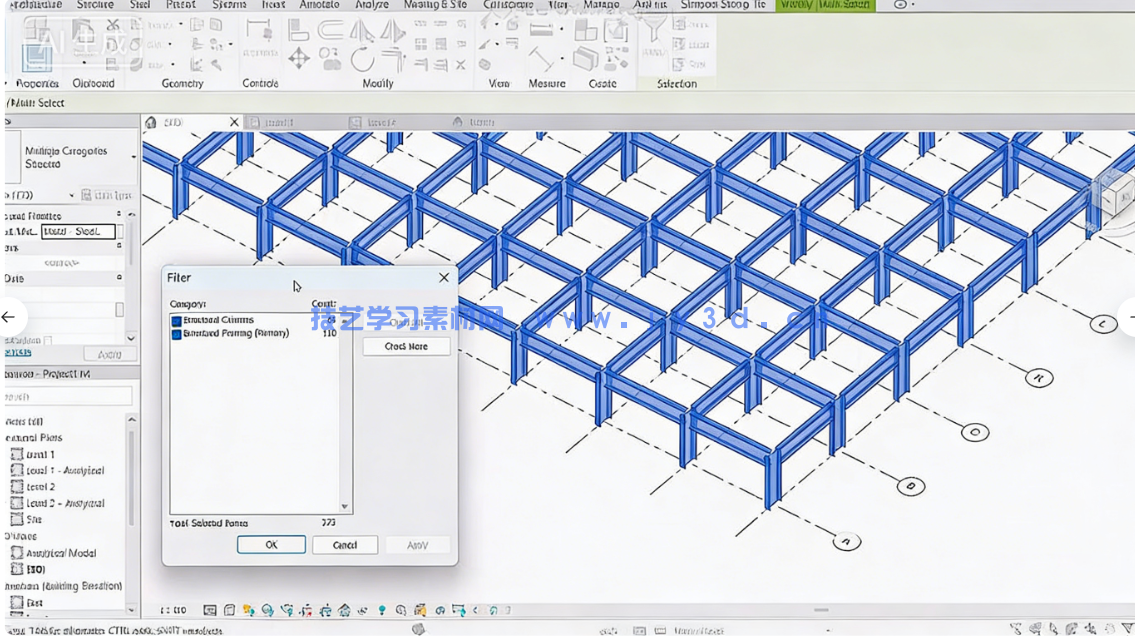Click the ViewCube in the 3D view
This screenshot has width=1135, height=636.
point(1114,191)
